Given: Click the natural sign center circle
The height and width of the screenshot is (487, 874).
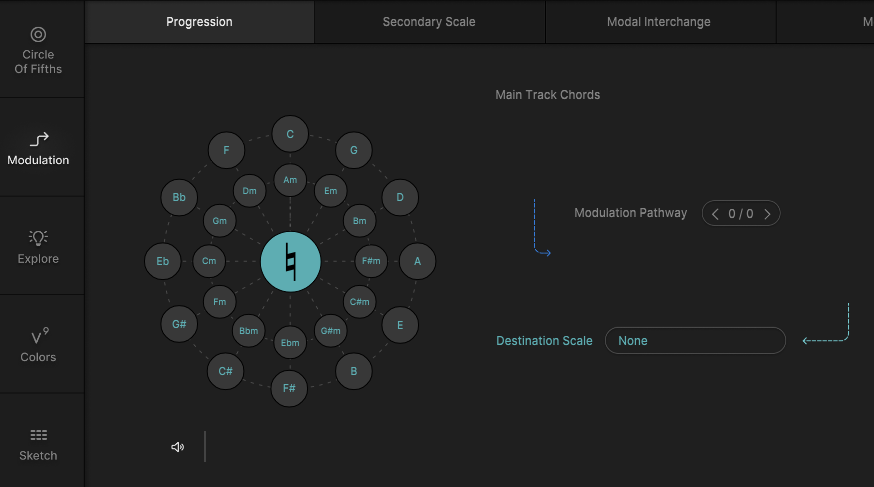Looking at the screenshot, I should [x=290, y=262].
